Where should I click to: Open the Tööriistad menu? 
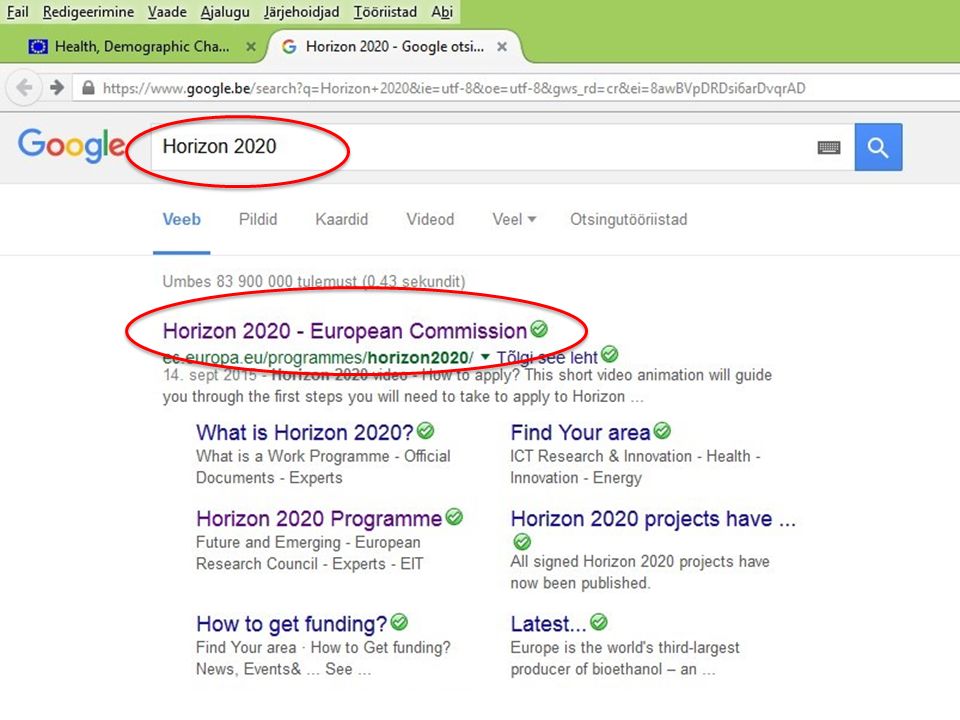coord(385,12)
